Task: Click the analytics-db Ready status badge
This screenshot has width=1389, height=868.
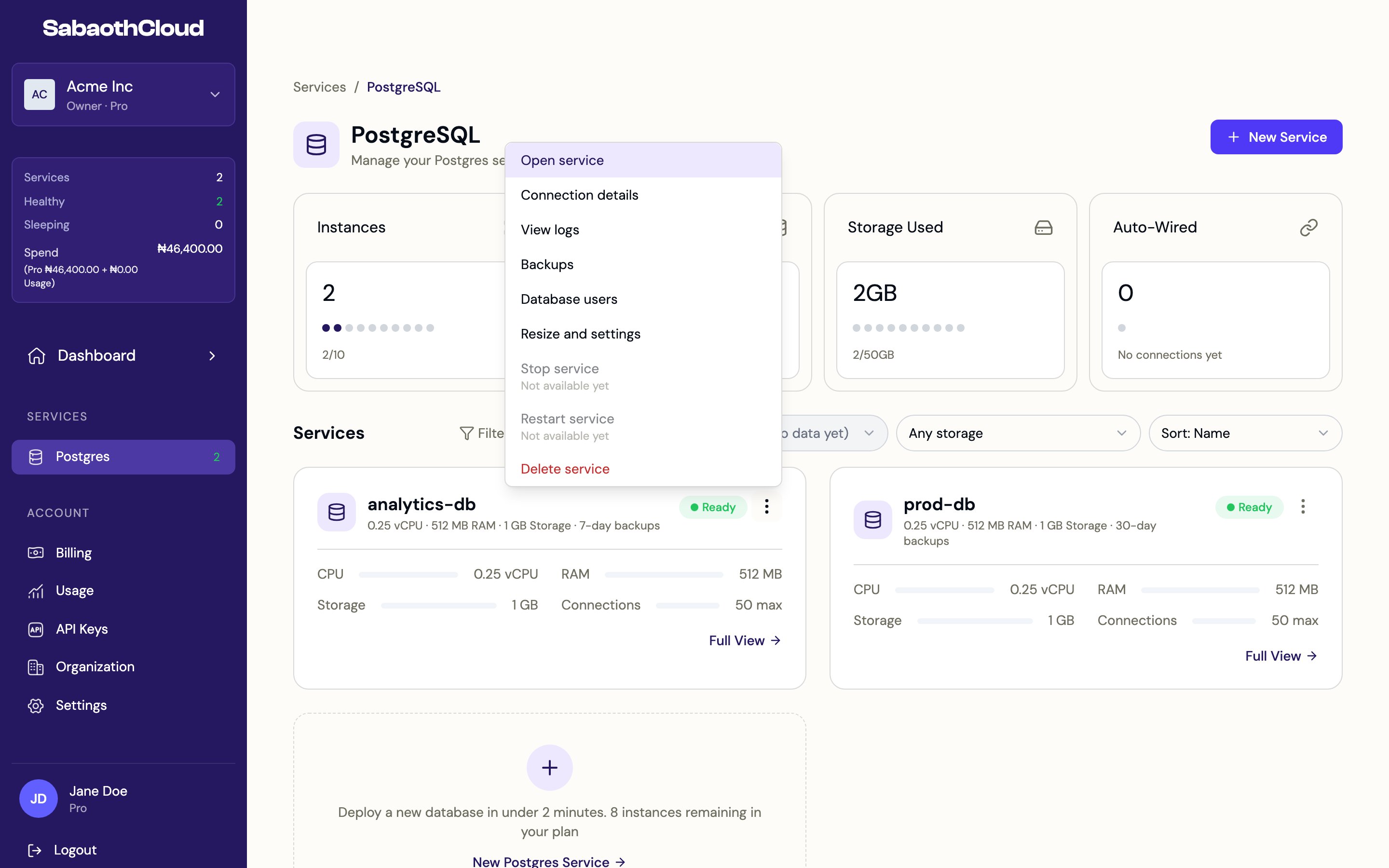Action: 712,507
